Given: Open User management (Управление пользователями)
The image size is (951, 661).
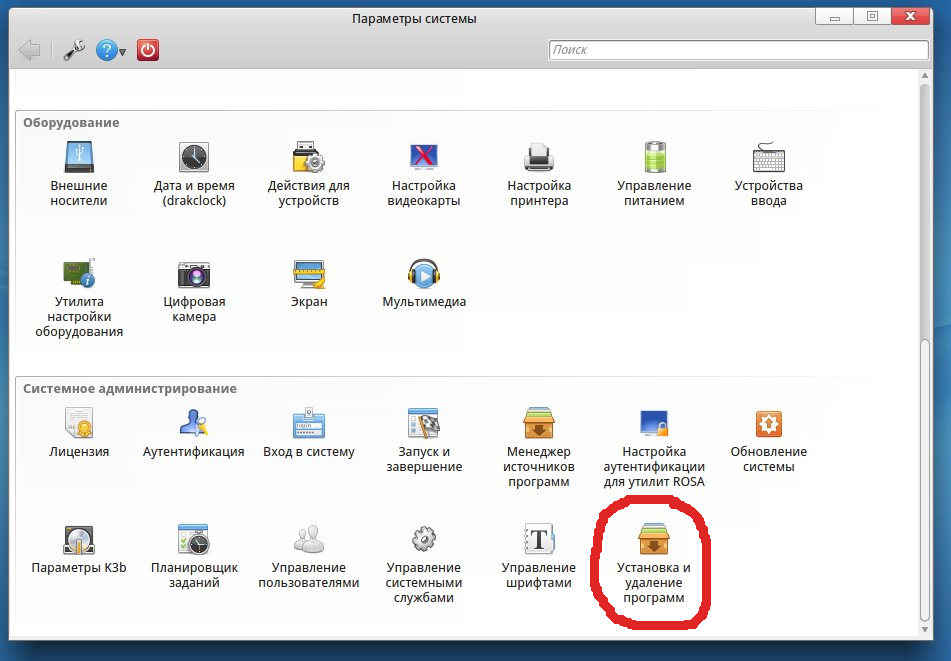Looking at the screenshot, I should pos(309,556).
